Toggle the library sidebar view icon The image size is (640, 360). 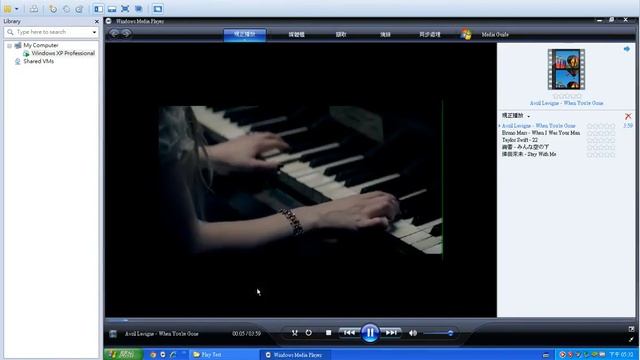click(98, 9)
